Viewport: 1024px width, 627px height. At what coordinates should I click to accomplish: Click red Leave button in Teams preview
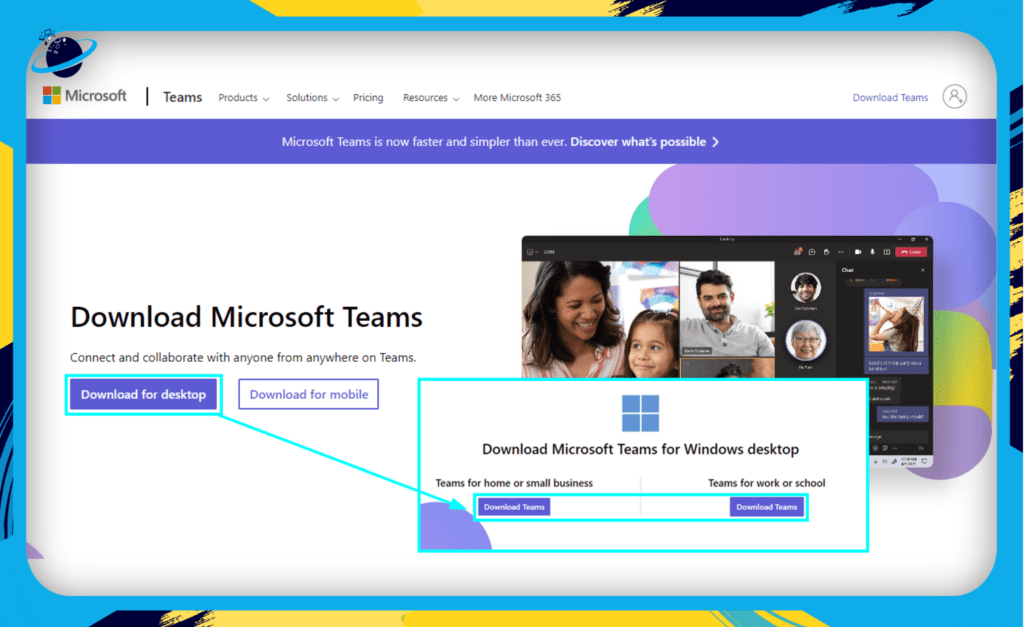click(911, 251)
